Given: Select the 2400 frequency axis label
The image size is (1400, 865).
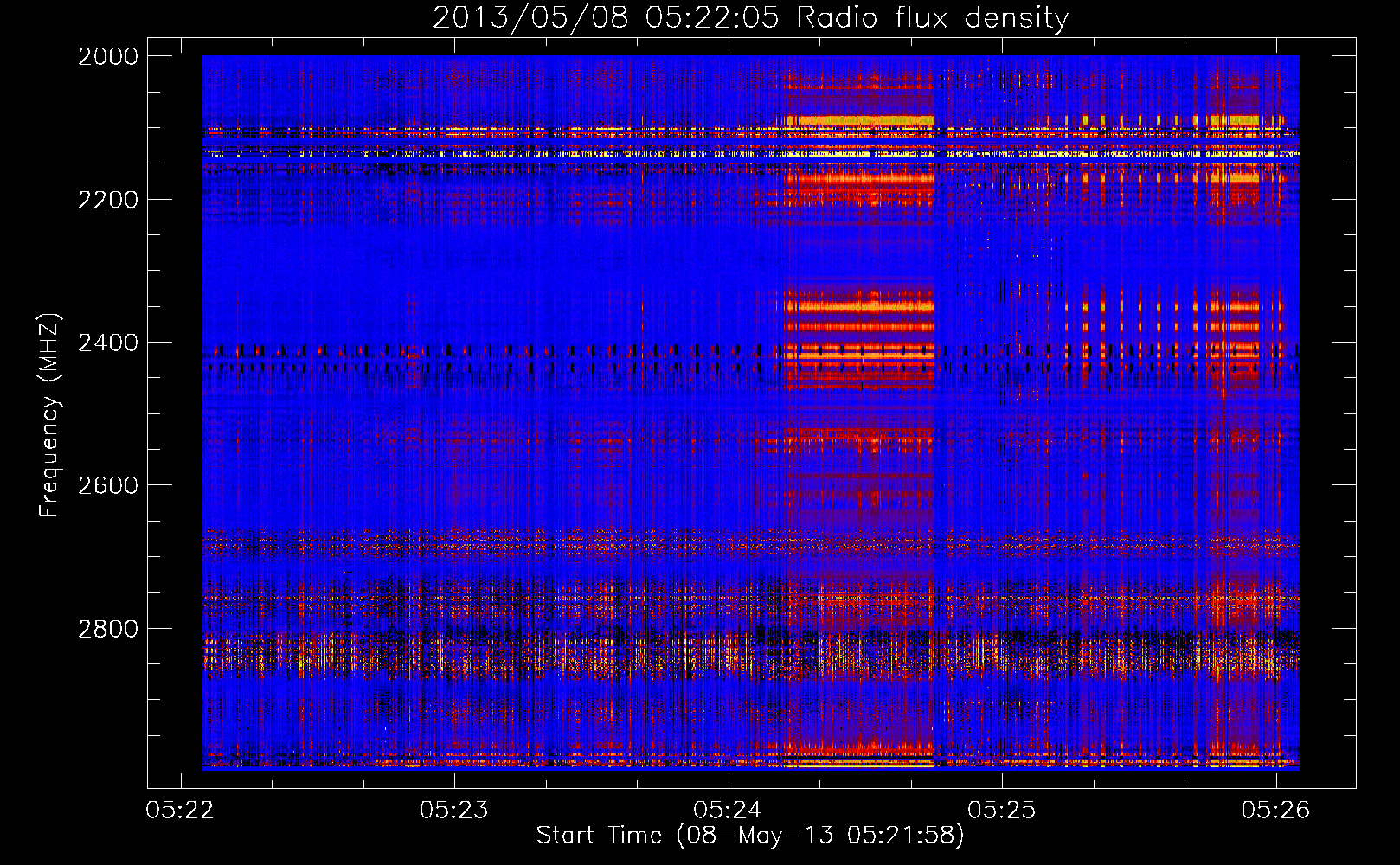Looking at the screenshot, I should (108, 343).
